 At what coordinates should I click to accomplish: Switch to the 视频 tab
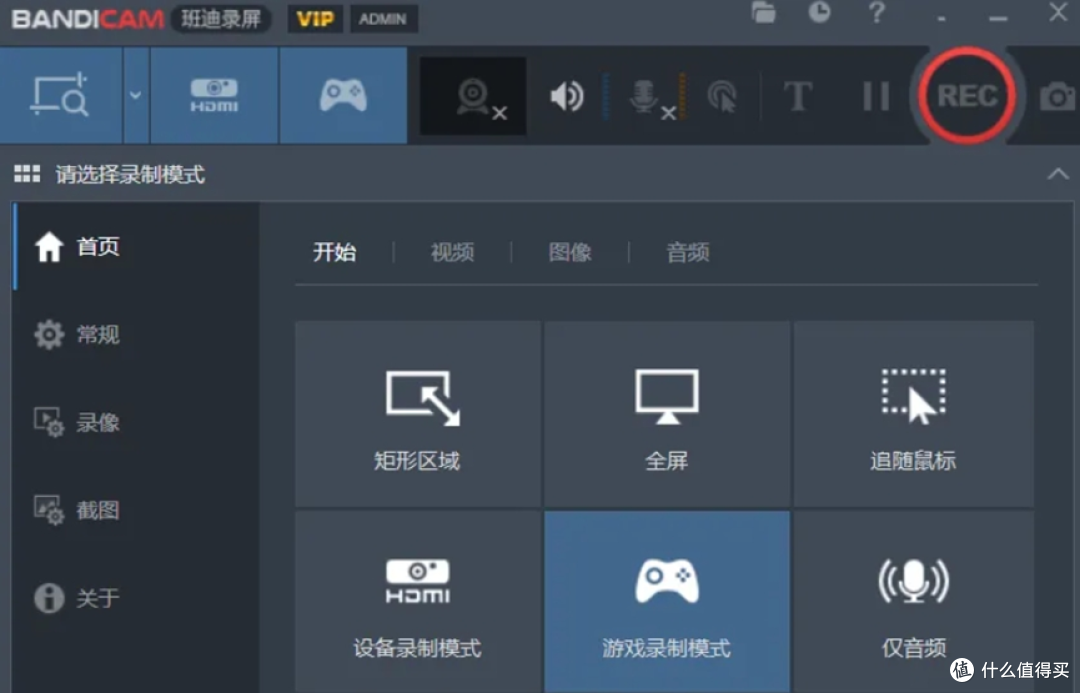pos(453,252)
